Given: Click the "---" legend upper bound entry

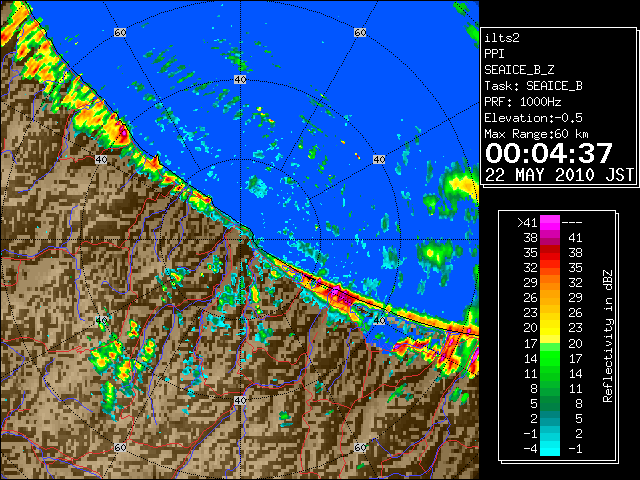Looking at the screenshot, I should [x=572, y=222].
